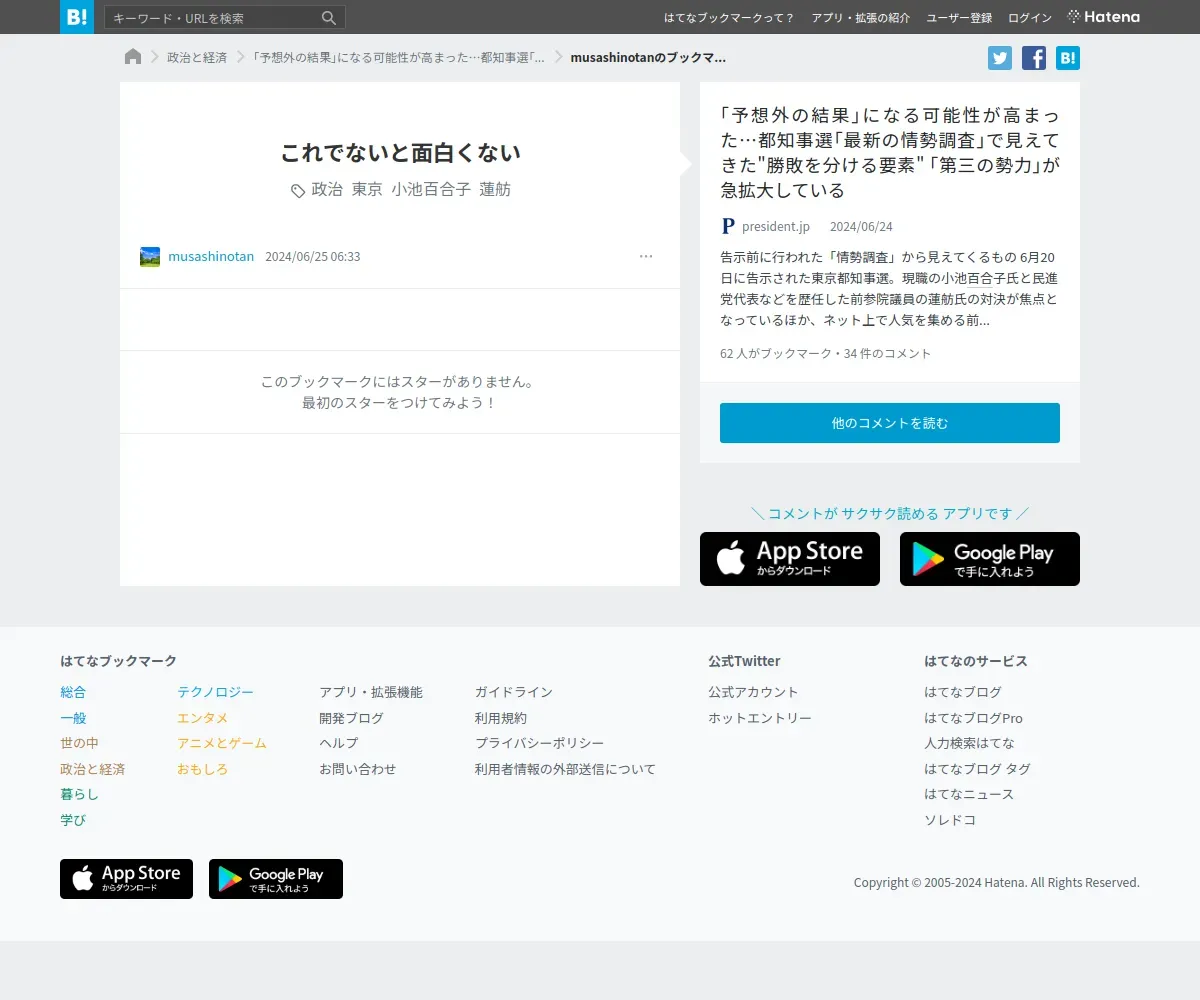This screenshot has width=1200, height=1000.
Task: Click the timestamp 2024/06/25 06:33
Action: 313,257
